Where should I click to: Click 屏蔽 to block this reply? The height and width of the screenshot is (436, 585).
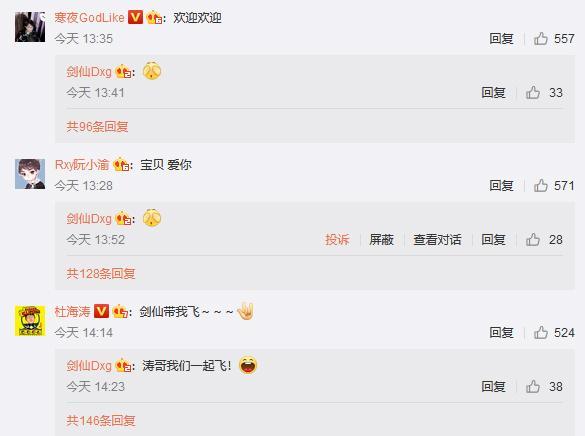(381, 239)
